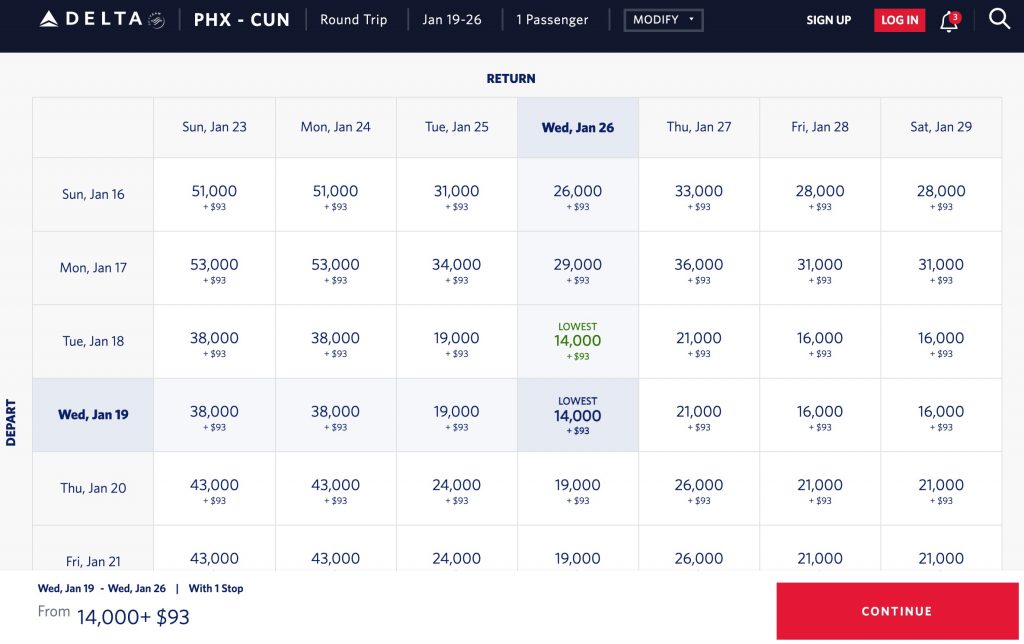
Task: Select the 24,000 fare for Thu, Jan 20
Action: coord(456,489)
